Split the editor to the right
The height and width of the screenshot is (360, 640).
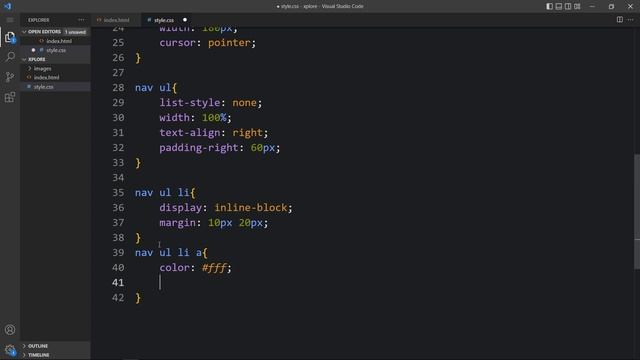(x=620, y=20)
